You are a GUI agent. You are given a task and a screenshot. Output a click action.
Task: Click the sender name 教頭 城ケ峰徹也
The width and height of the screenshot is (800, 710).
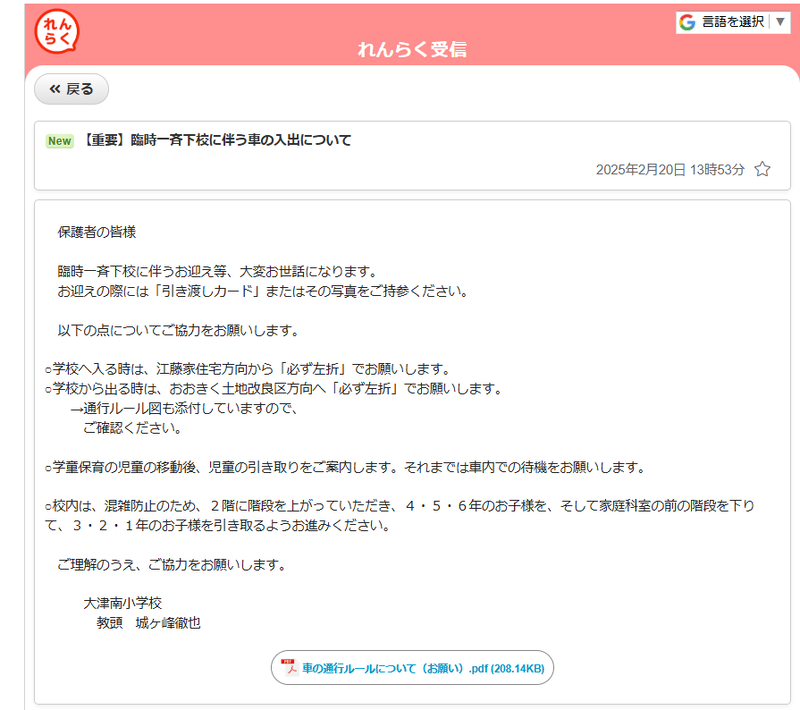(148, 622)
